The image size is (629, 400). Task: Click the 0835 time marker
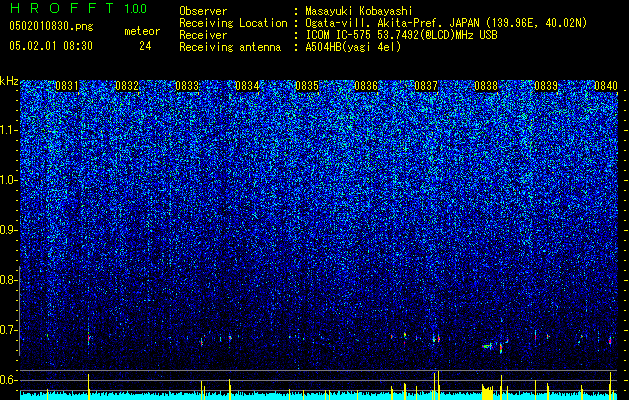[x=307, y=86]
